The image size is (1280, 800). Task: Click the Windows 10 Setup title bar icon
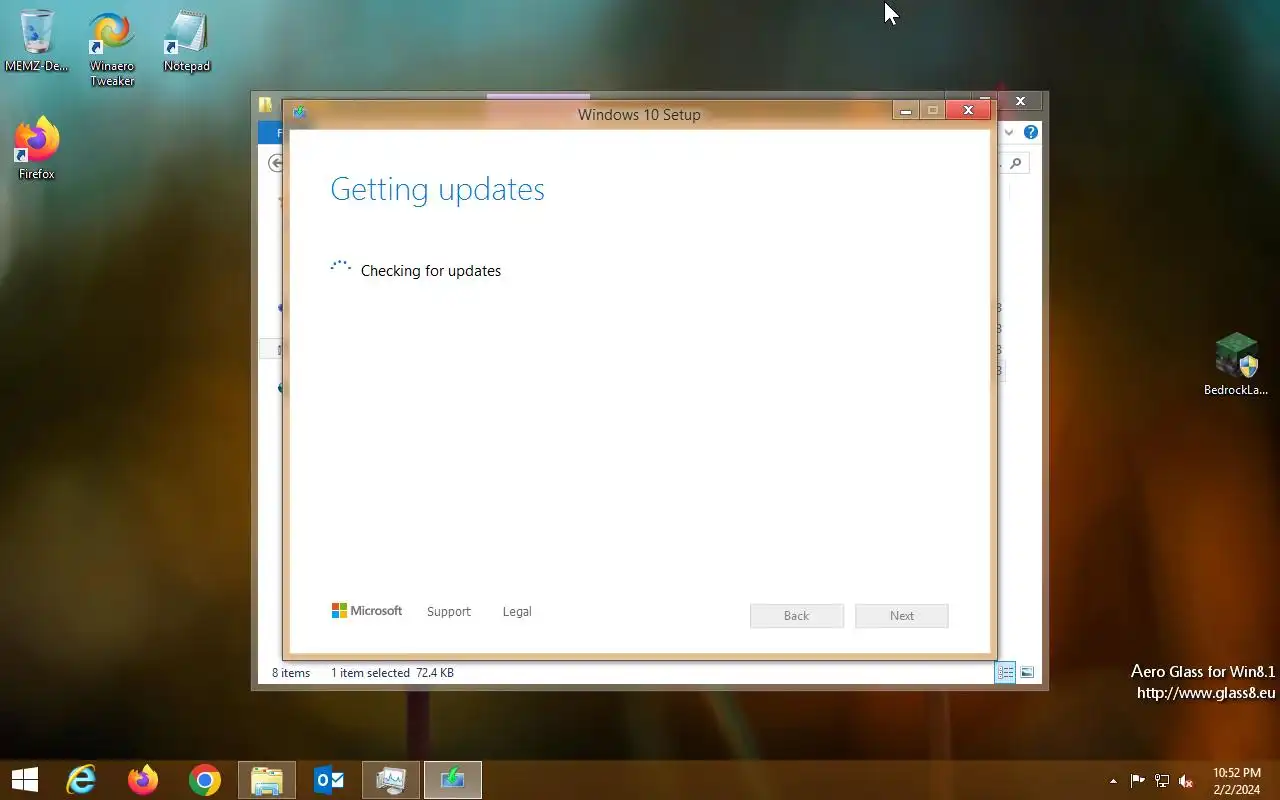coord(299,113)
